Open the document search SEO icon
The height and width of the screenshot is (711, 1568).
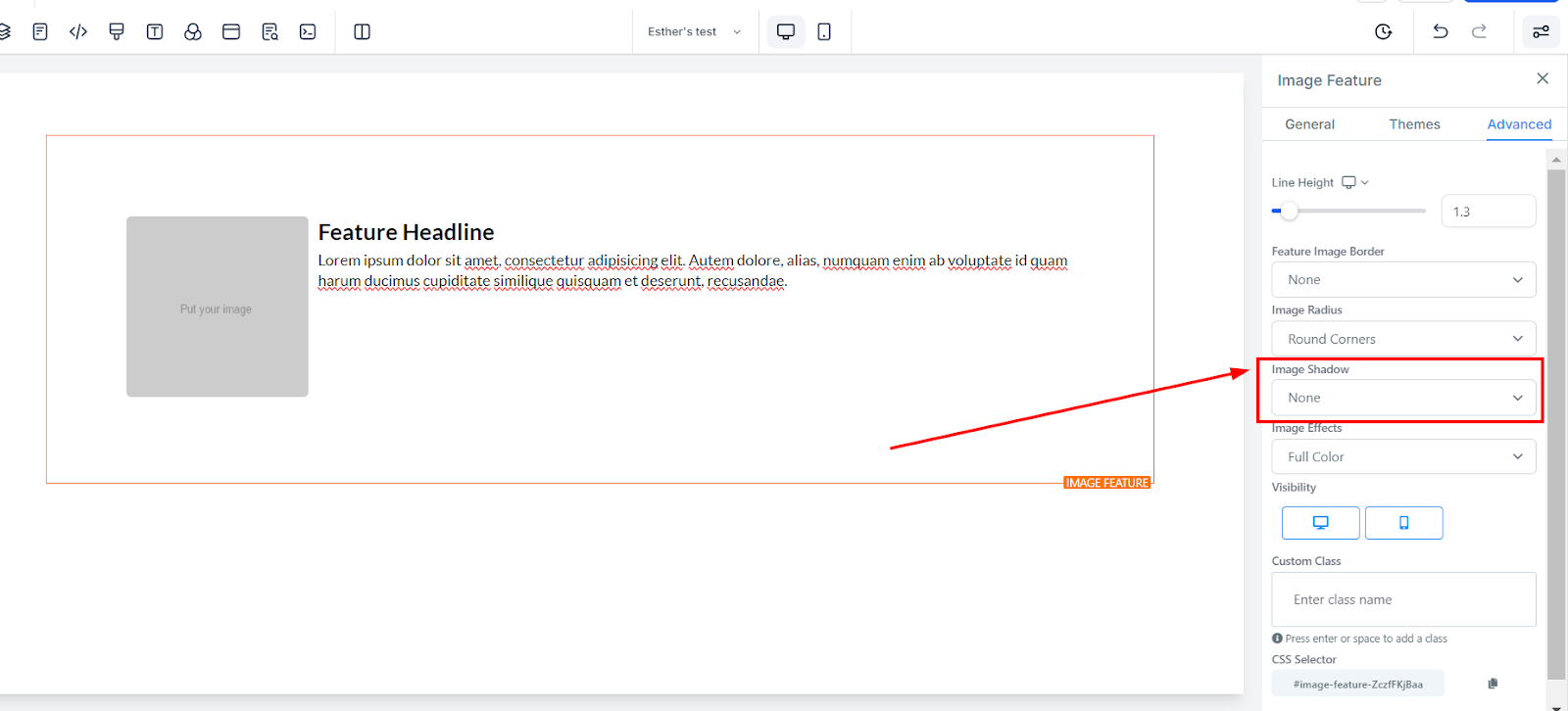pyautogui.click(x=269, y=31)
